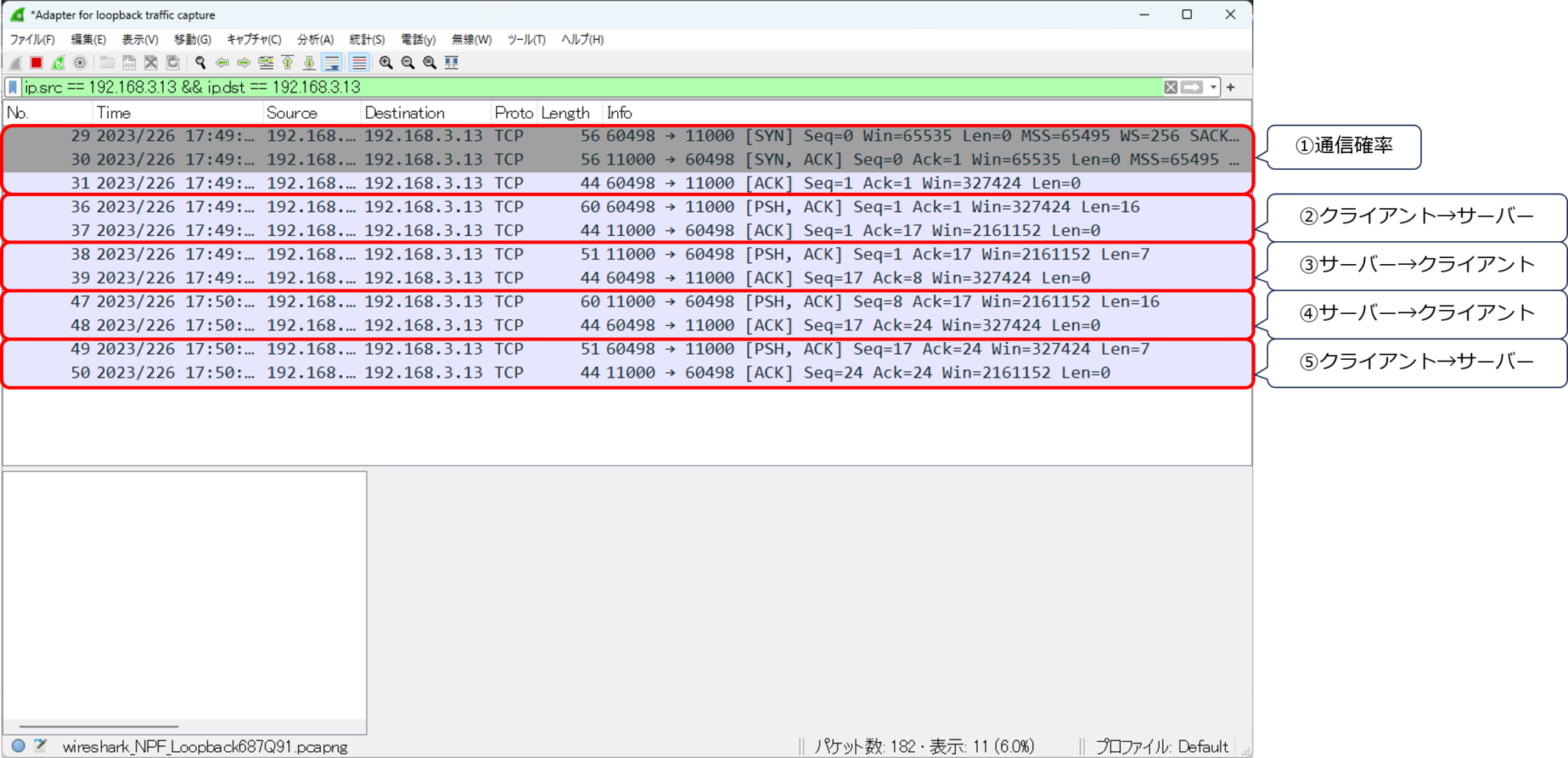Add a filter button with plus
The height and width of the screenshot is (758, 1568).
point(1231,87)
